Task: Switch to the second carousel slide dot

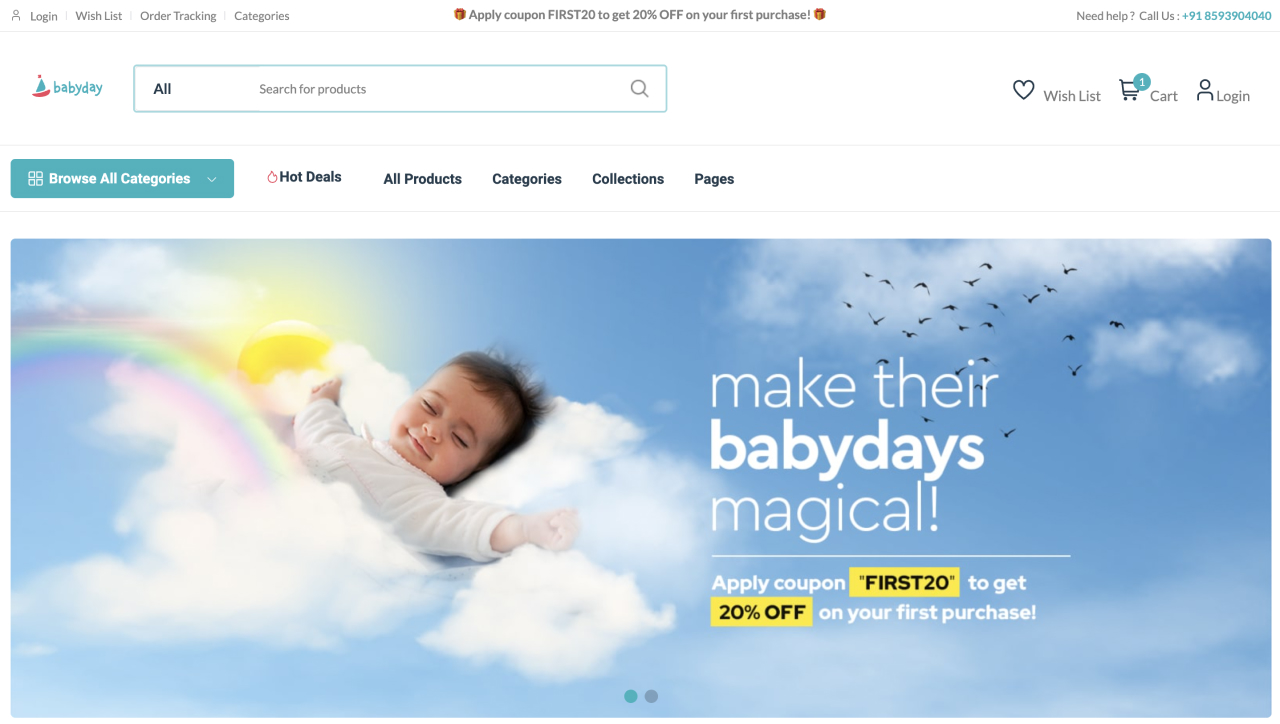Action: pyautogui.click(x=651, y=696)
